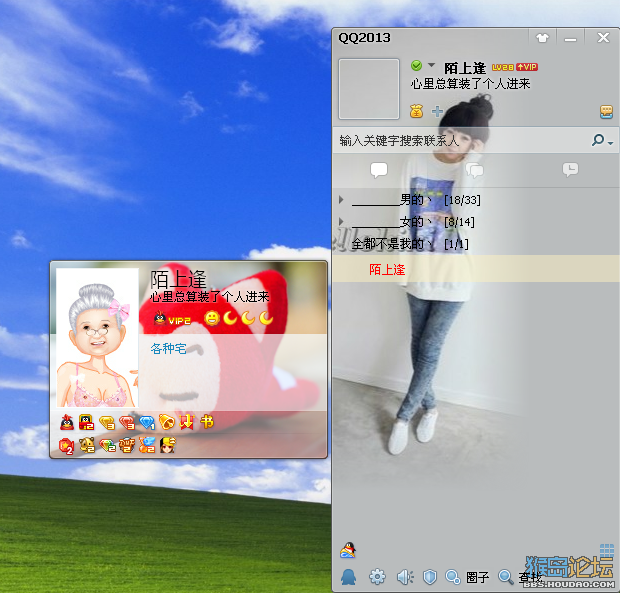Click rainbow diamond level 2 icon

click(107, 446)
